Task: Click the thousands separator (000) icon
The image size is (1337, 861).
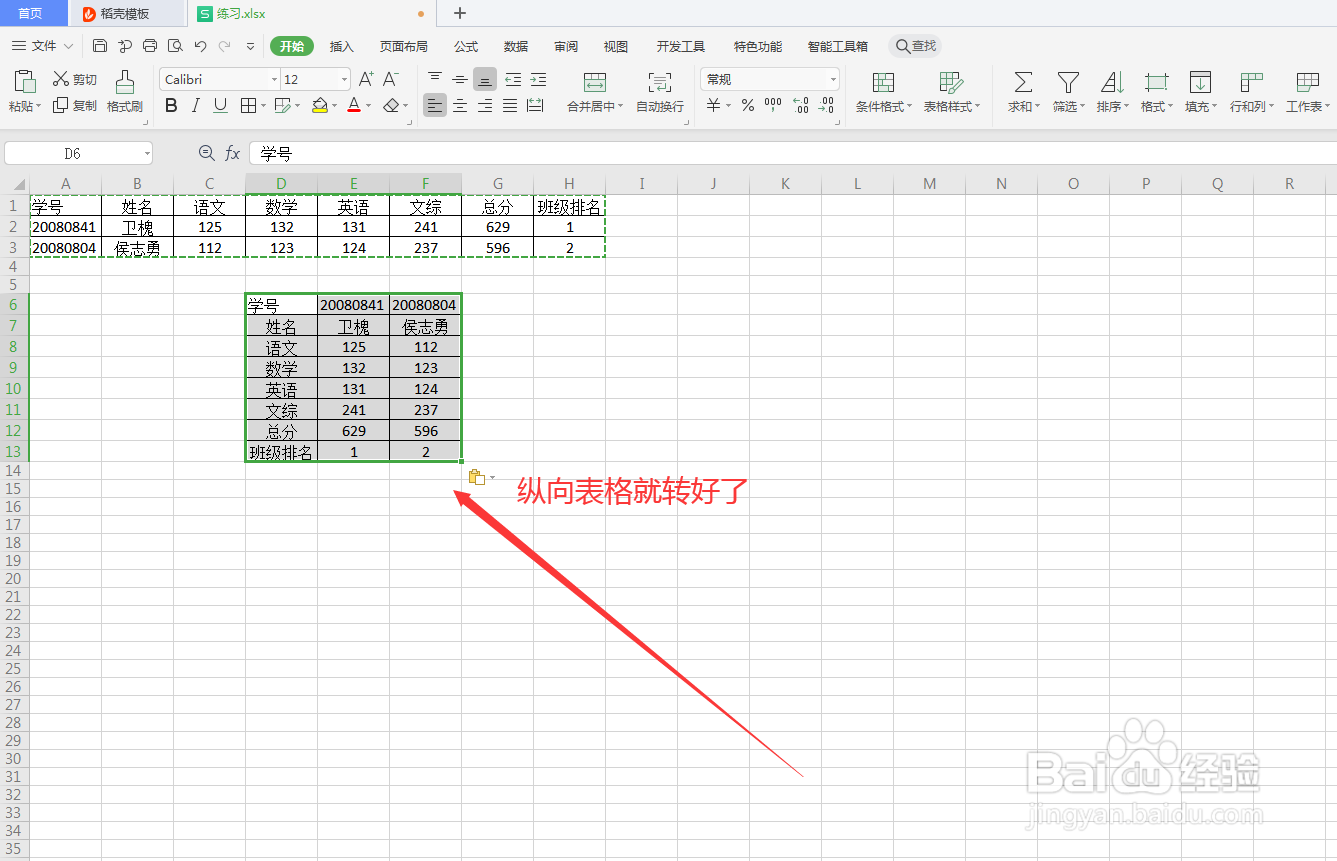Action: [x=773, y=104]
